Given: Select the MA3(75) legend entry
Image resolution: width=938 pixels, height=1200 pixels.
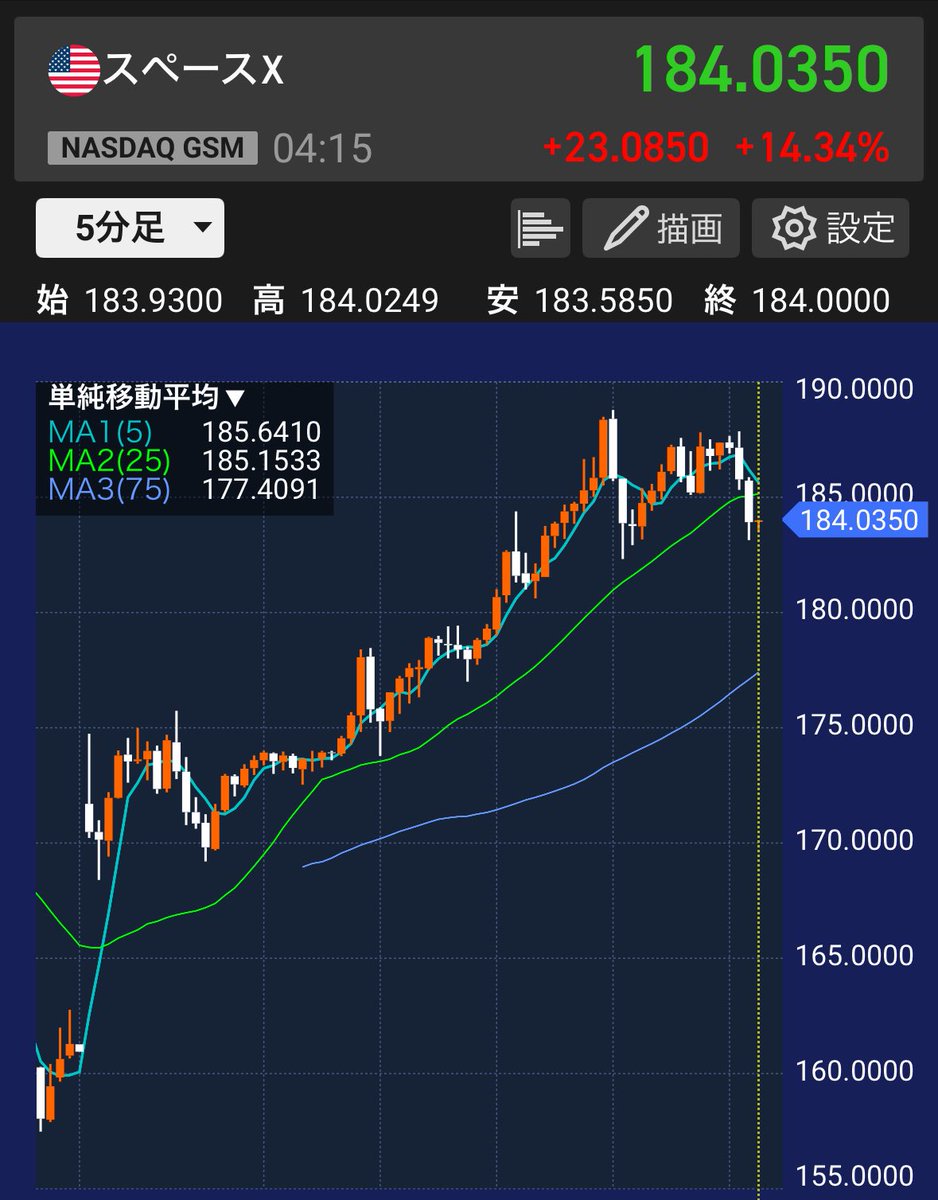Looking at the screenshot, I should (108, 490).
